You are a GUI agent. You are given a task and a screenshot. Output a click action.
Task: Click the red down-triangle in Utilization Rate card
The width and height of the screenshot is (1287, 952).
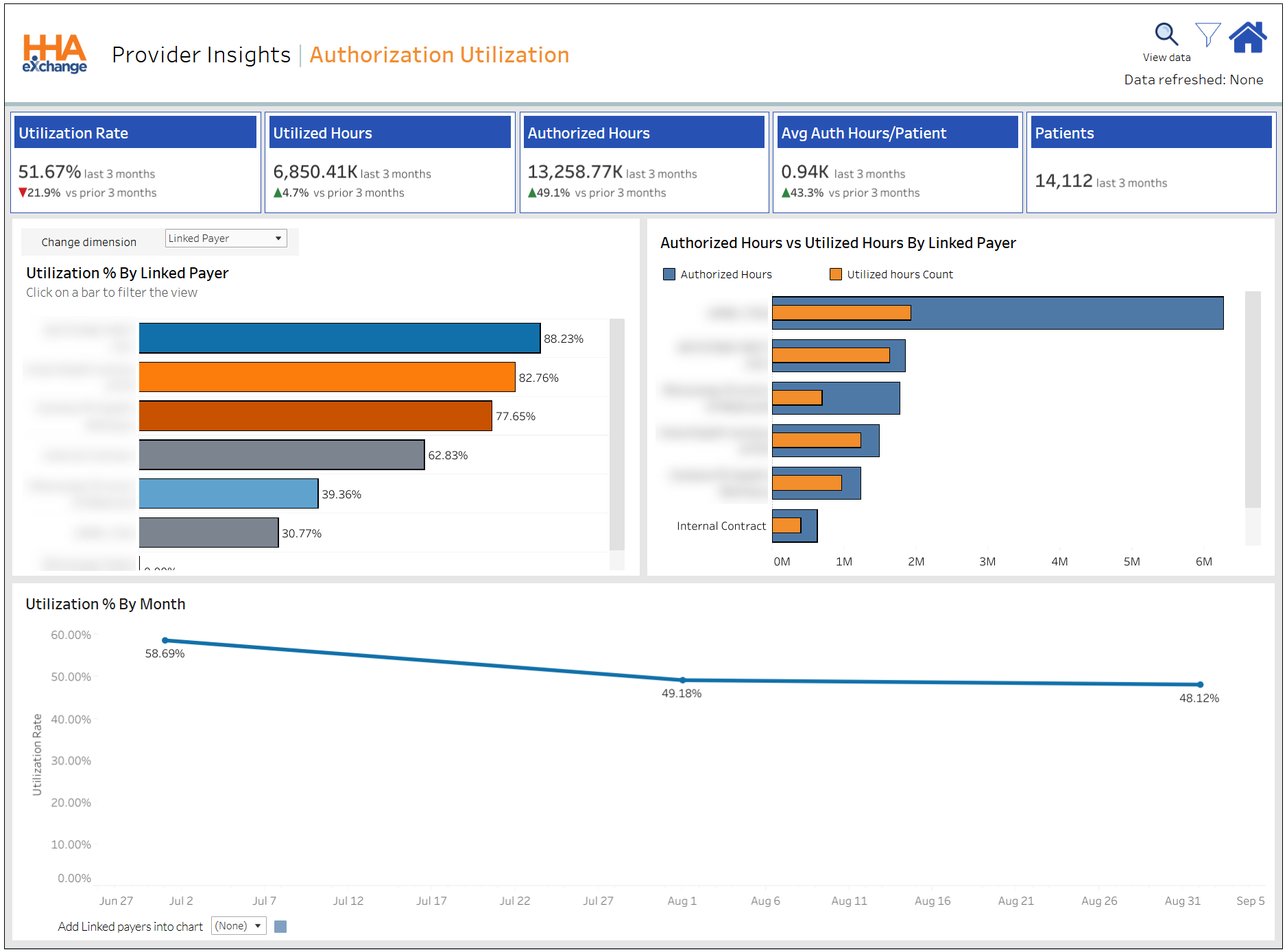(23, 193)
